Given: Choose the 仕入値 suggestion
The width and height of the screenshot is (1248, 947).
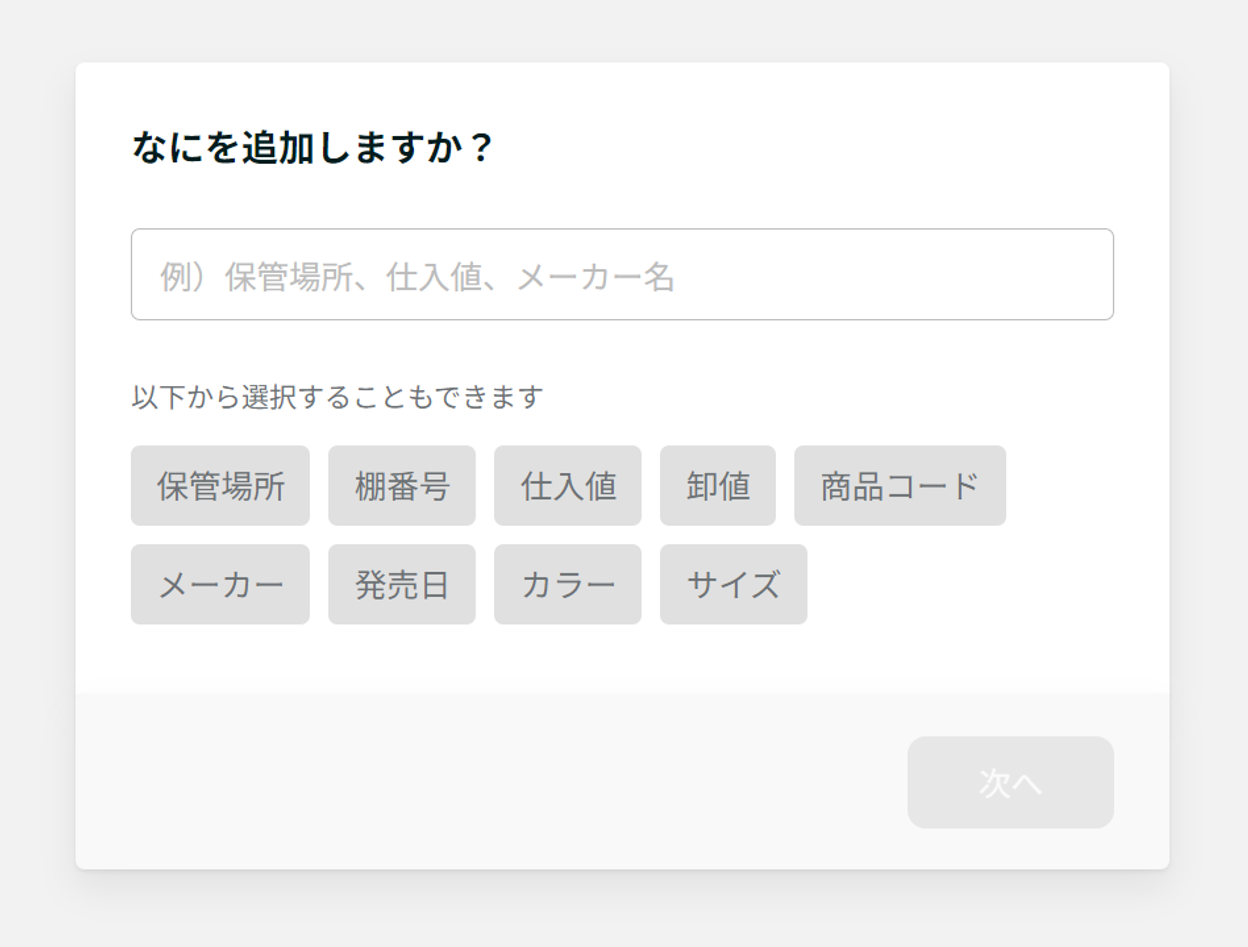Looking at the screenshot, I should (x=568, y=486).
